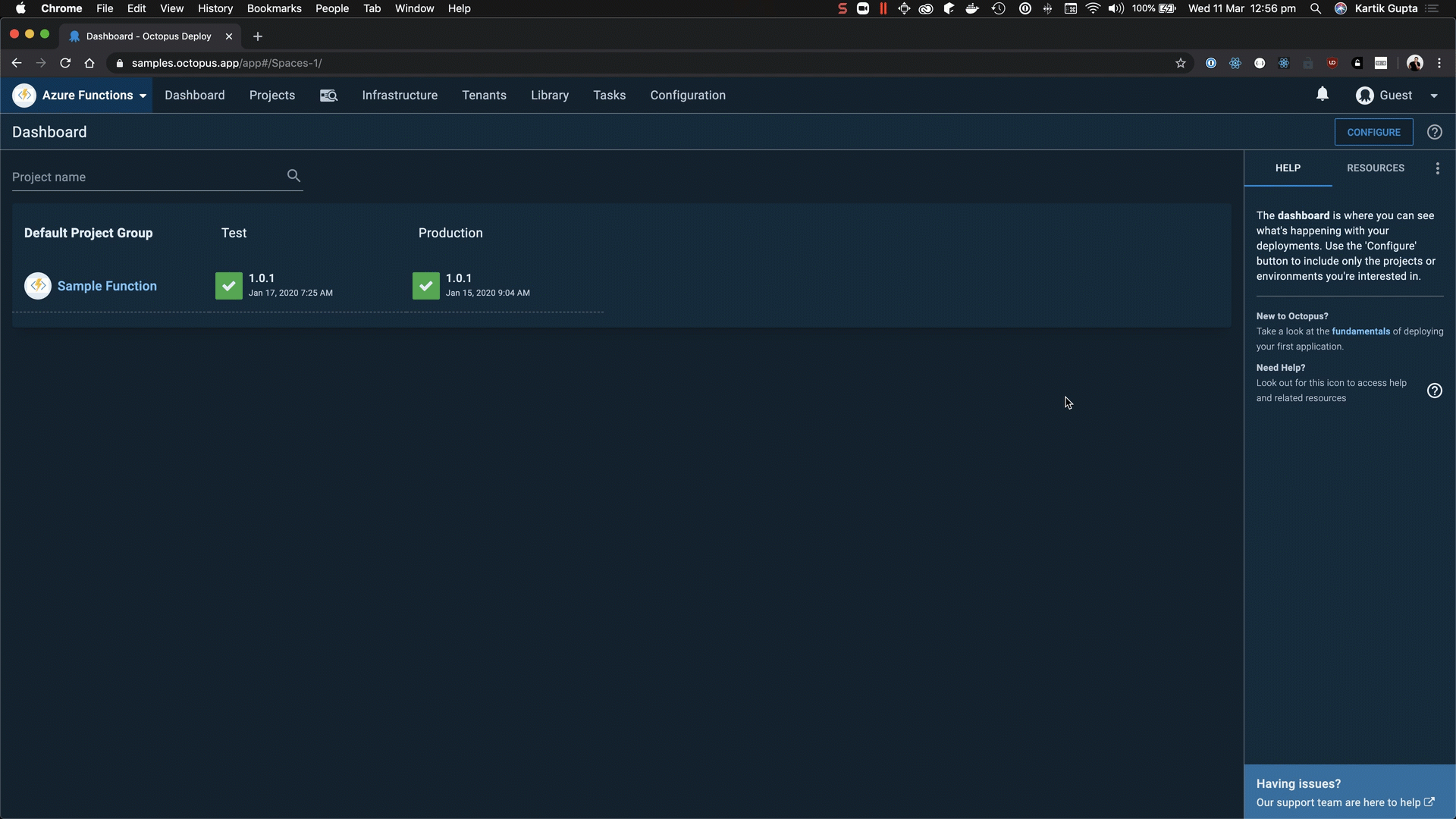Open the Apple menu
The height and width of the screenshot is (819, 1456).
click(x=20, y=9)
